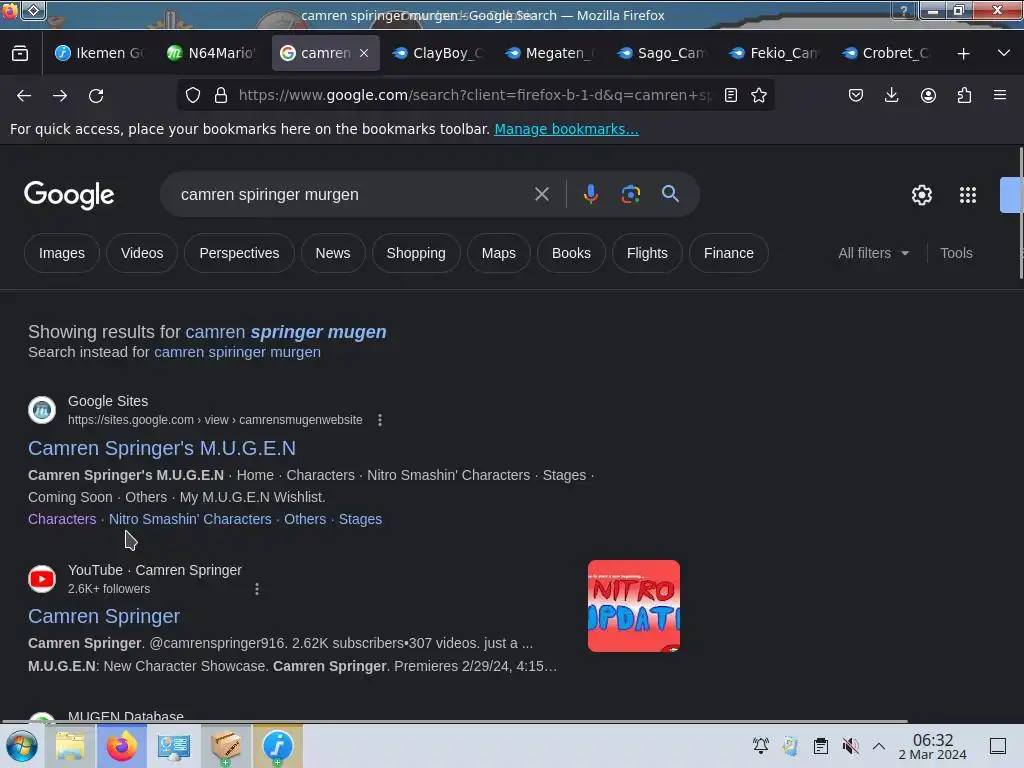Viewport: 1024px width, 768px height.
Task: Switch to Fekio_Cam tab
Action: pos(774,53)
